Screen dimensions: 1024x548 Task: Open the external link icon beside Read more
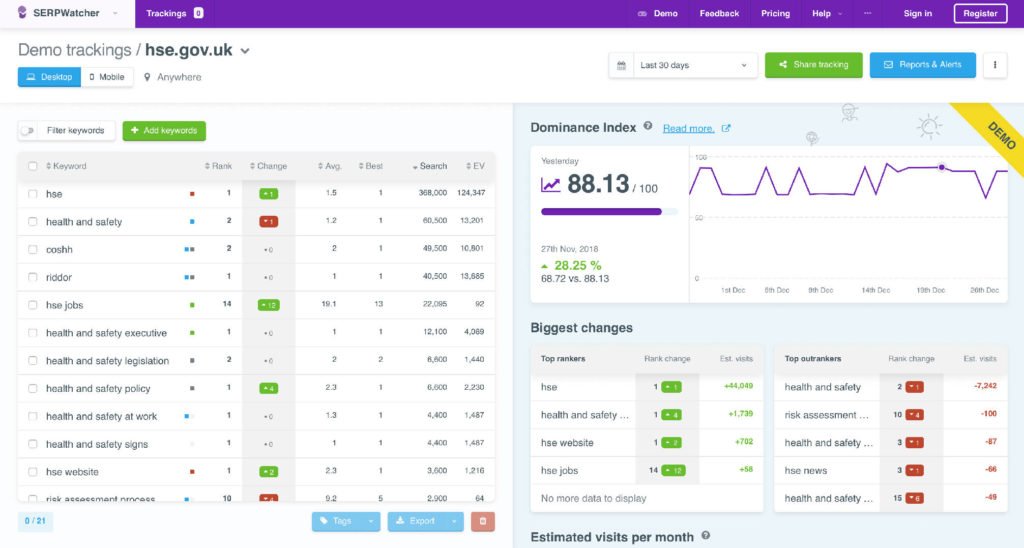coord(726,129)
